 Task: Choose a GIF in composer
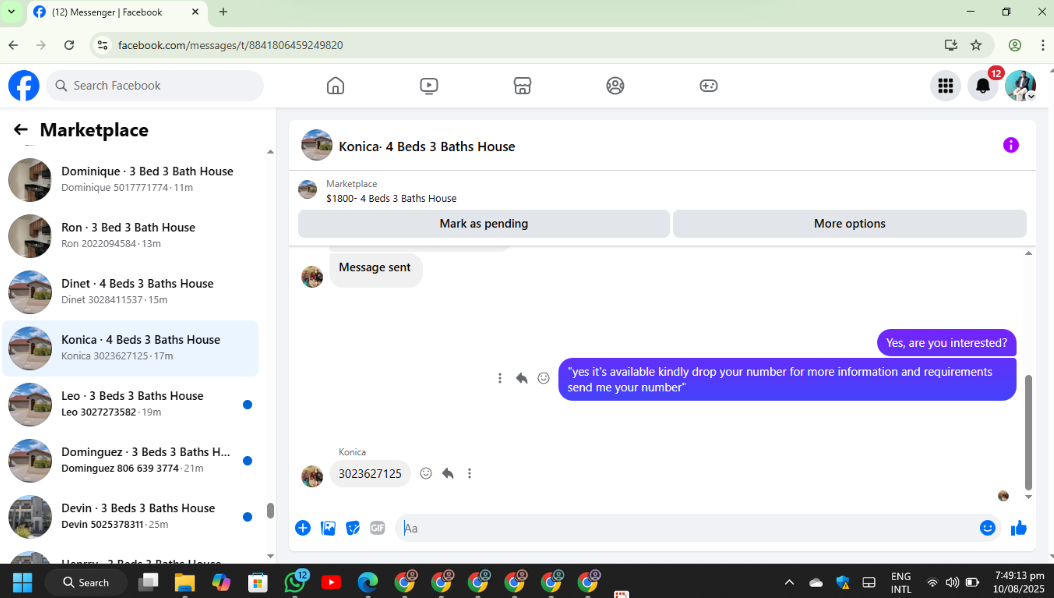pyautogui.click(x=378, y=528)
